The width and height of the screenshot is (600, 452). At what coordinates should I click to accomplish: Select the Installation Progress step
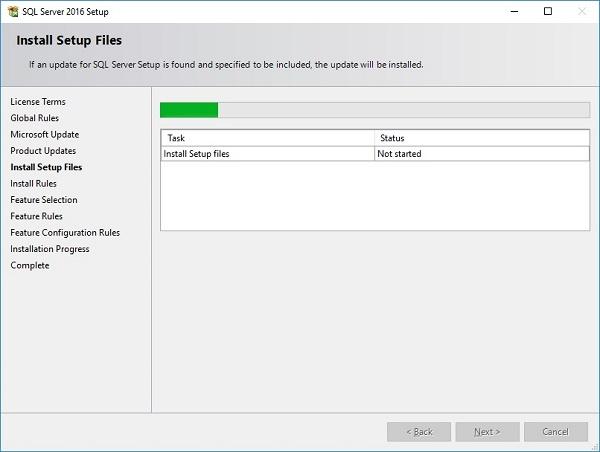pyautogui.click(x=50, y=249)
